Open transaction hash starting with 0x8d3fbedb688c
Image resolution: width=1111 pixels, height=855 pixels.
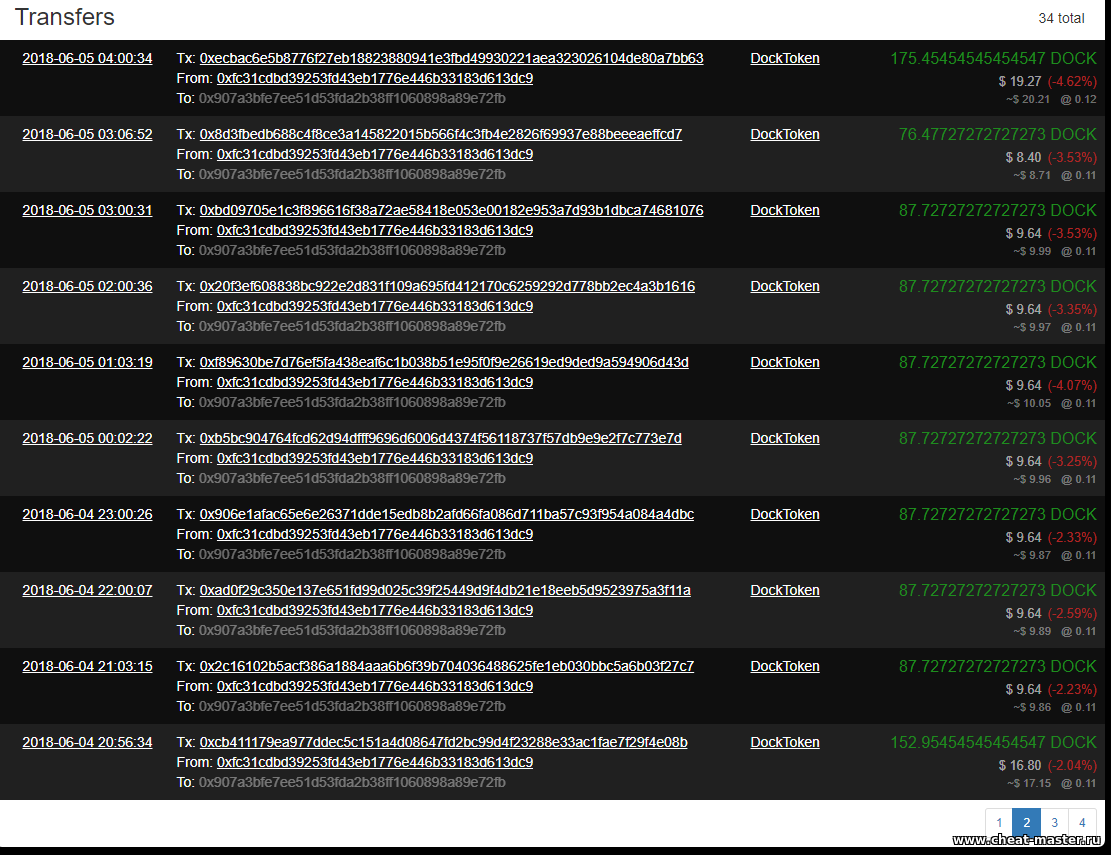click(441, 134)
